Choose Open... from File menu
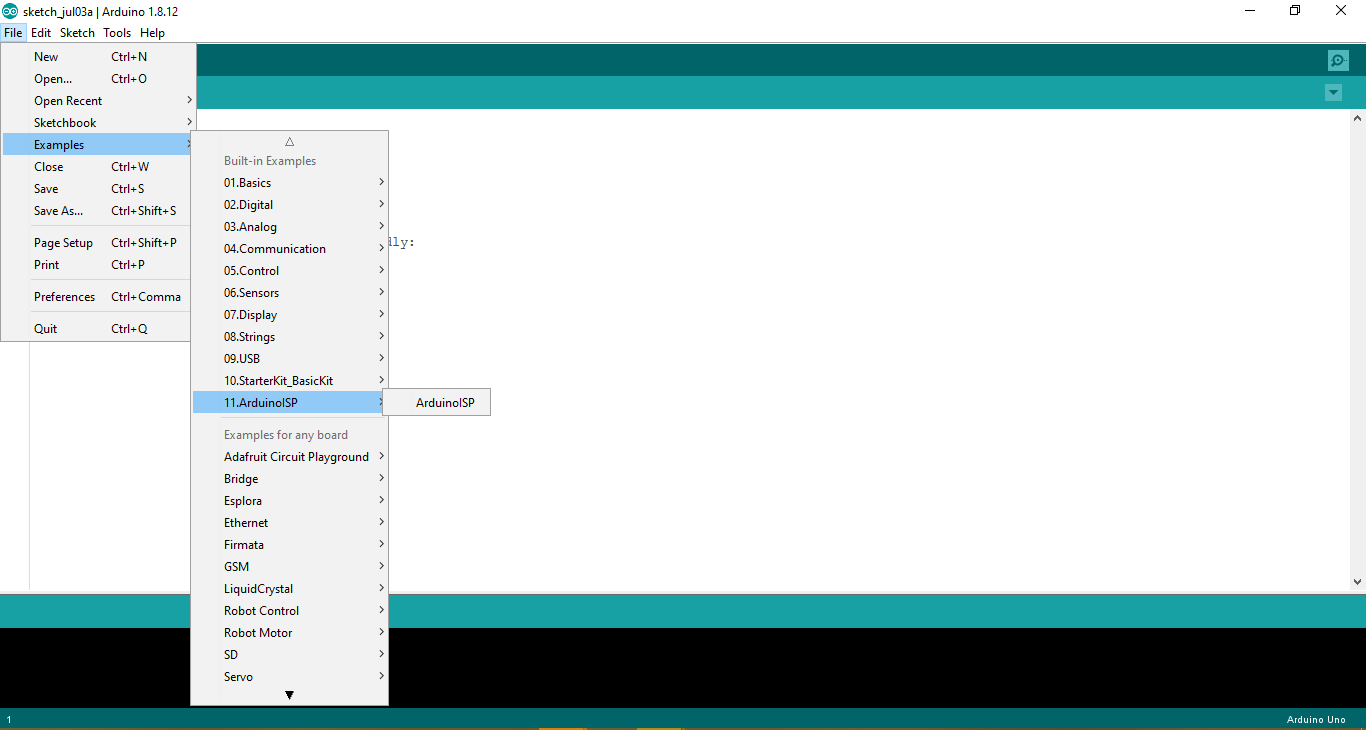1366x730 pixels. tap(98, 79)
